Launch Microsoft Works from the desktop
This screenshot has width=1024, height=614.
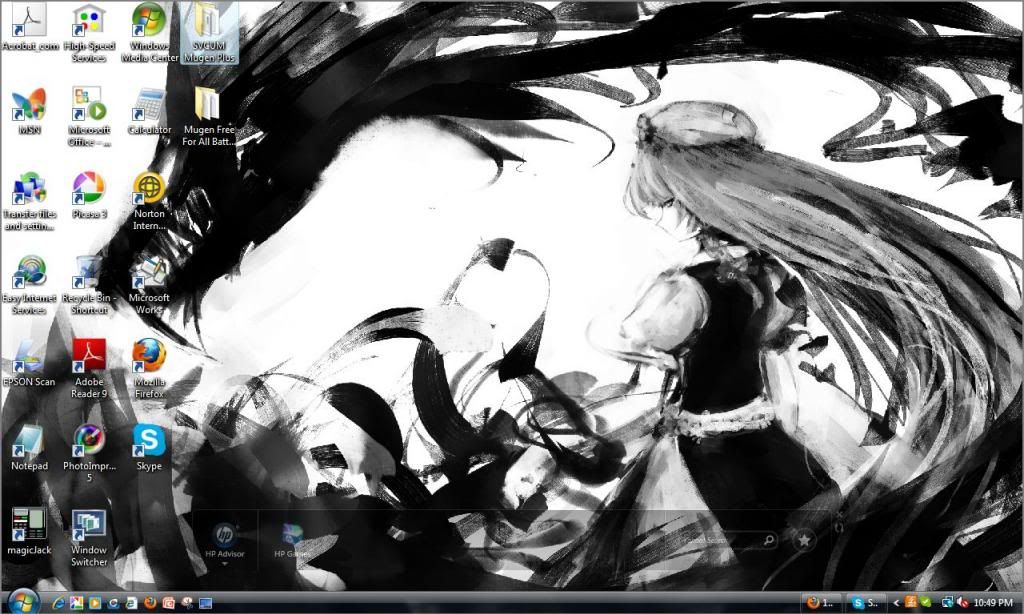[149, 286]
